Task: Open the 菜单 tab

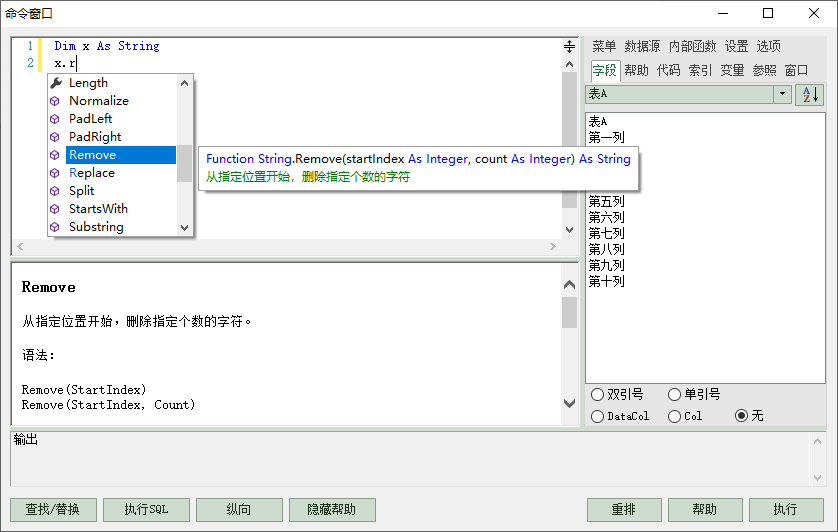Action: click(x=604, y=47)
